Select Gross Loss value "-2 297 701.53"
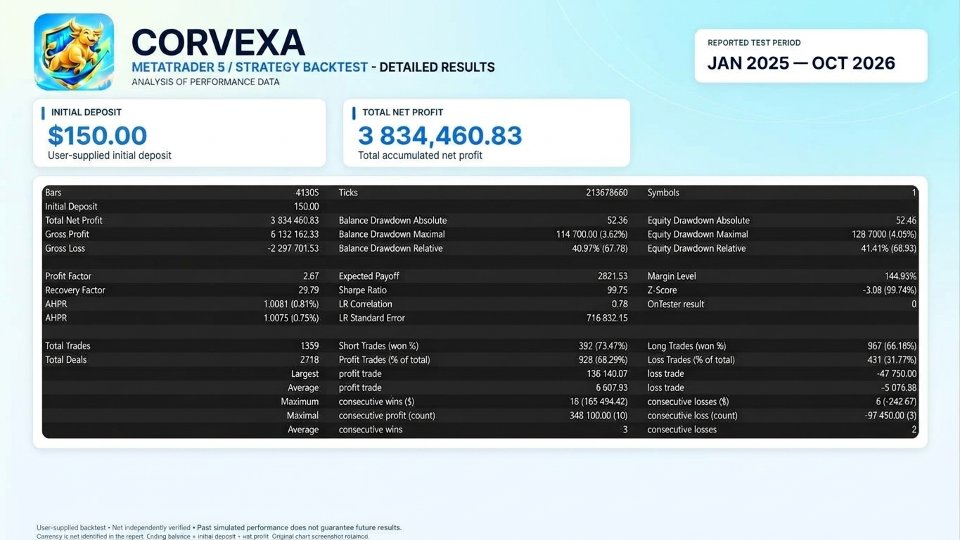The height and width of the screenshot is (540, 960). 293,249
